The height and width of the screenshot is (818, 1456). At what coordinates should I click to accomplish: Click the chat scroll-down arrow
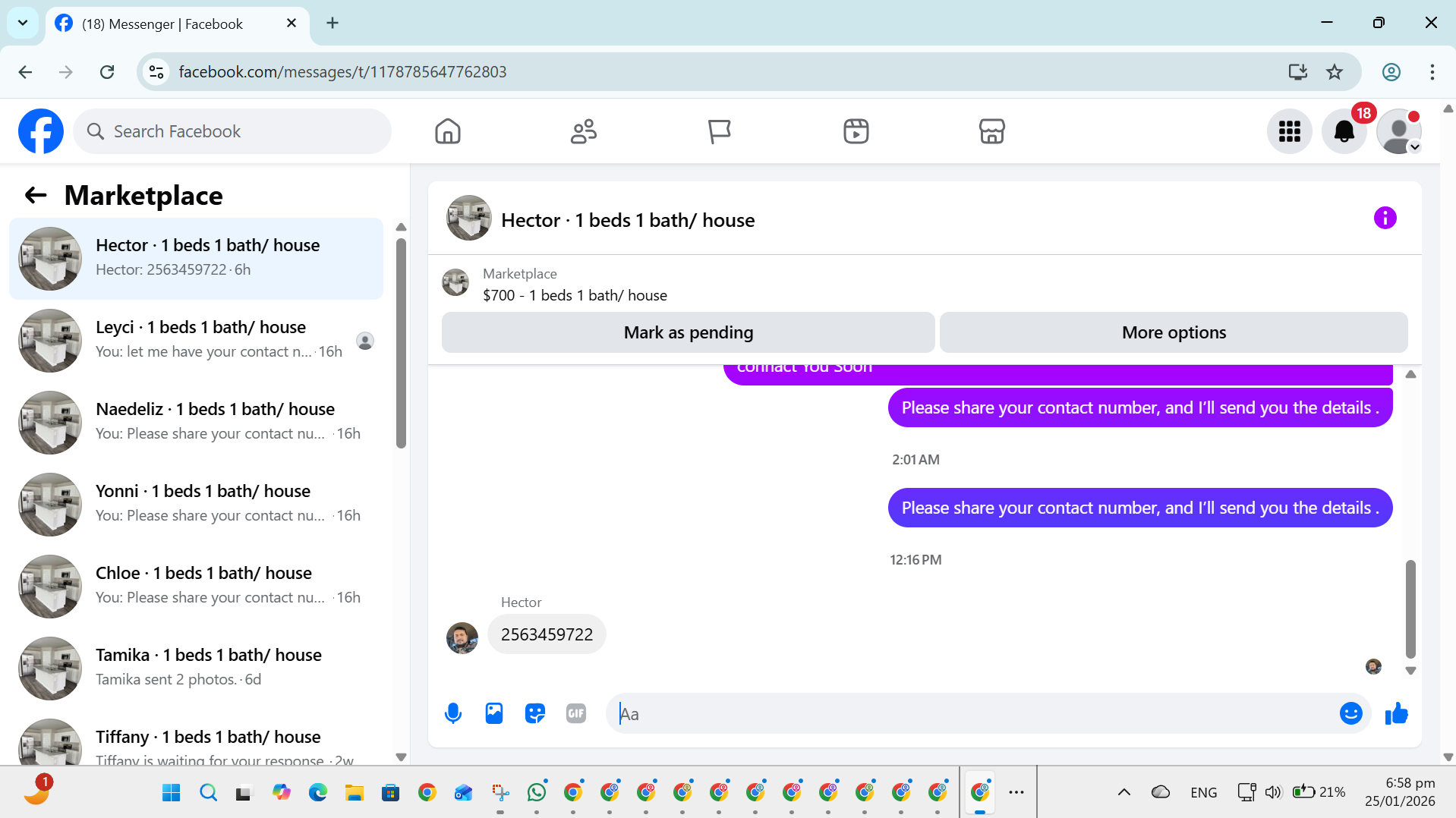[x=1410, y=671]
